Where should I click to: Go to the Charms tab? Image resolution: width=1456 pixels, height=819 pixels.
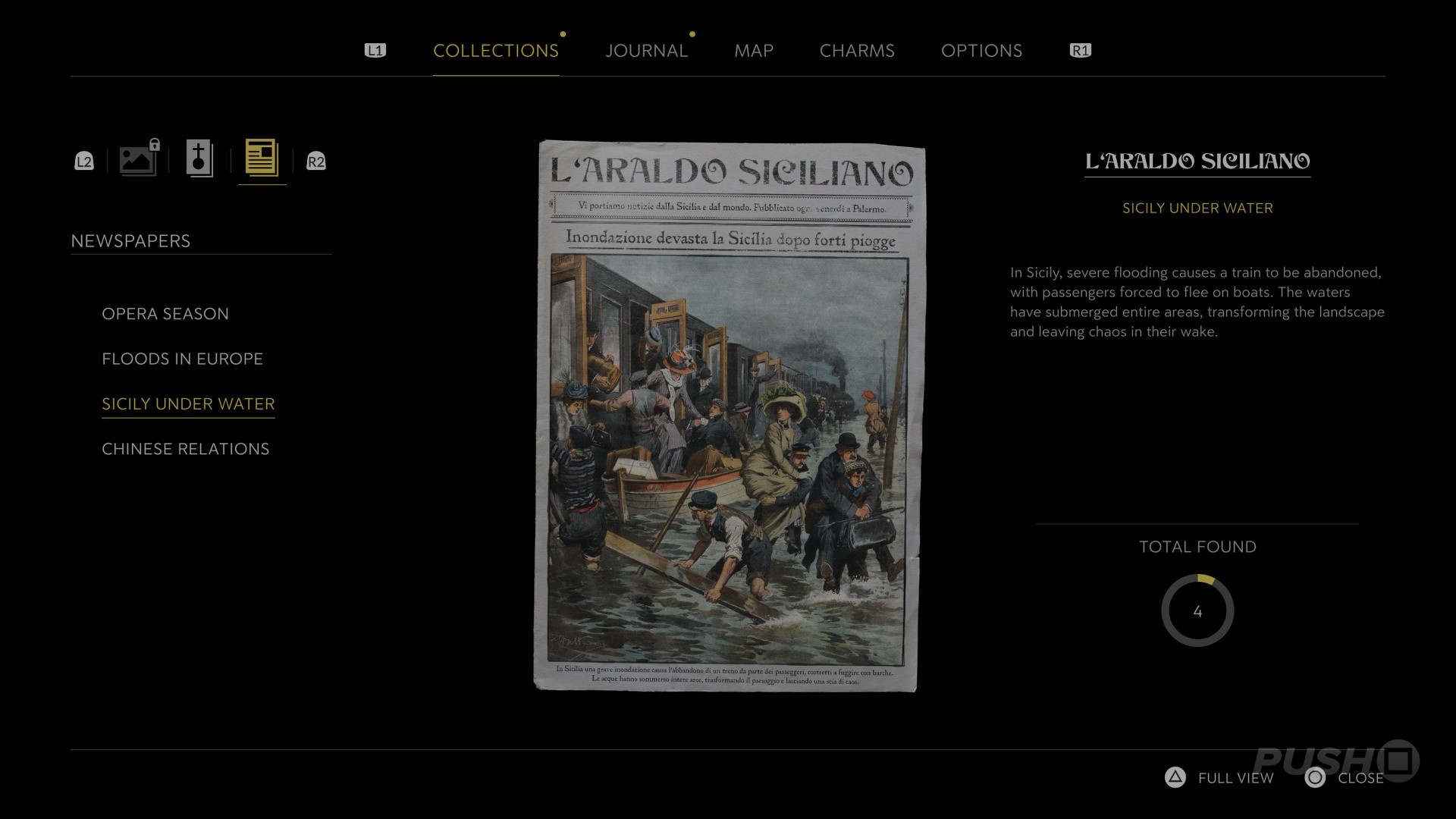tap(857, 51)
